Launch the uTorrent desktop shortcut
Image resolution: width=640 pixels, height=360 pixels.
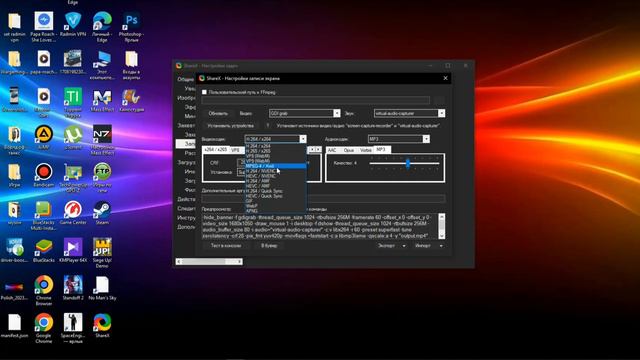[73, 135]
